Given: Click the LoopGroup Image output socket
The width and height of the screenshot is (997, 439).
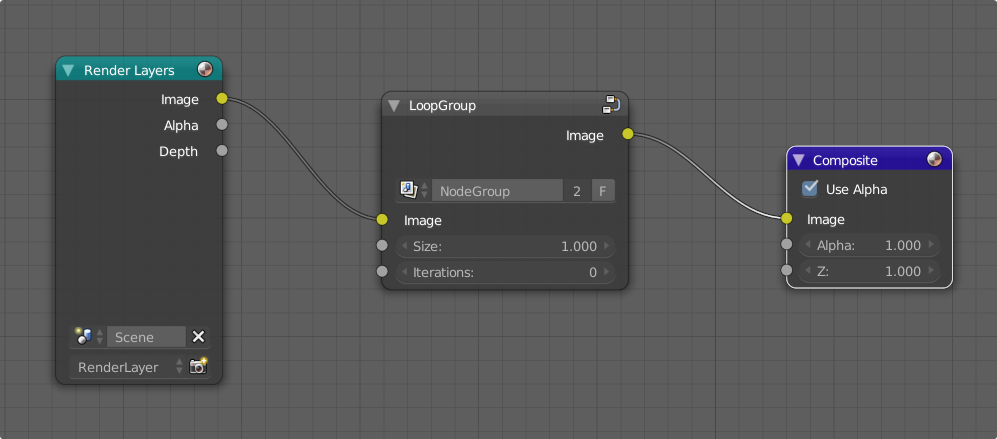Looking at the screenshot, I should coord(628,134).
